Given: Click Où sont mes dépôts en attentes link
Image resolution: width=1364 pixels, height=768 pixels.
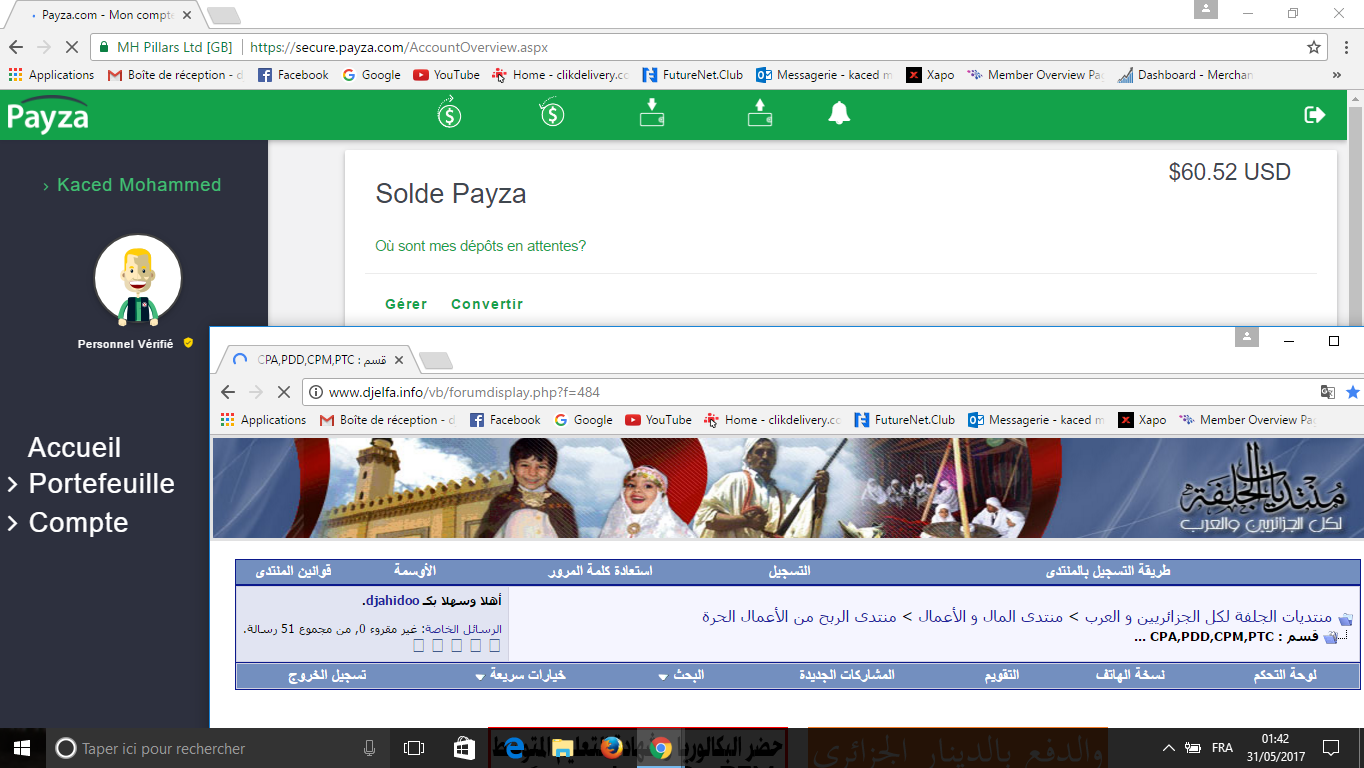Looking at the screenshot, I should (480, 246).
